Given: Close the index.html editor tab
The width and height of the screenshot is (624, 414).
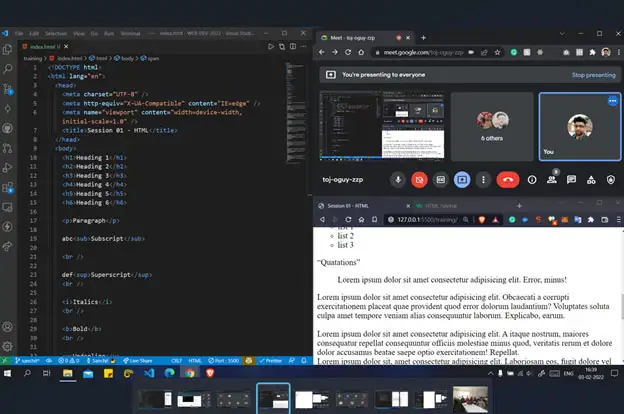Looking at the screenshot, I should click(x=66, y=47).
